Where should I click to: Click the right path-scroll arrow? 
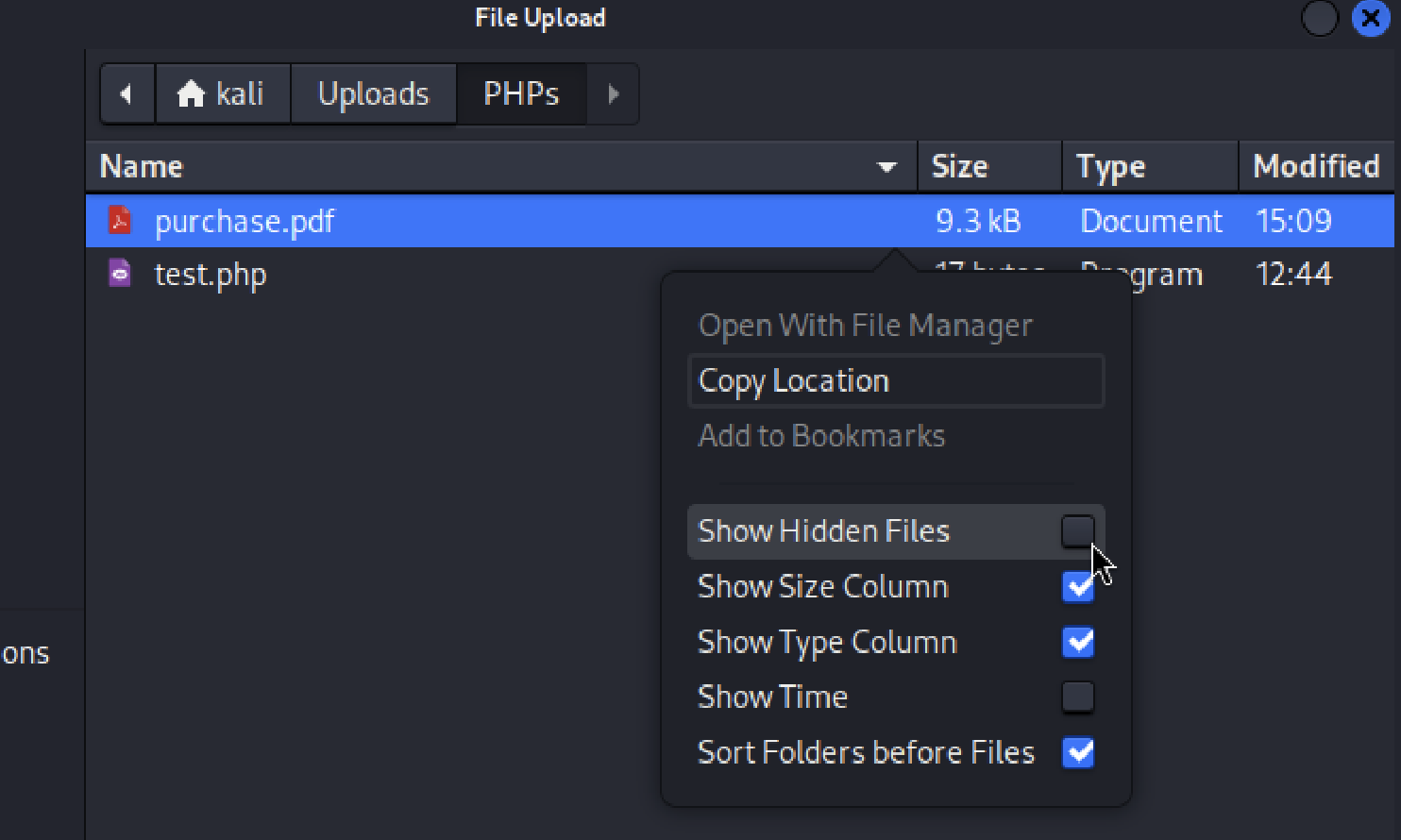click(614, 94)
